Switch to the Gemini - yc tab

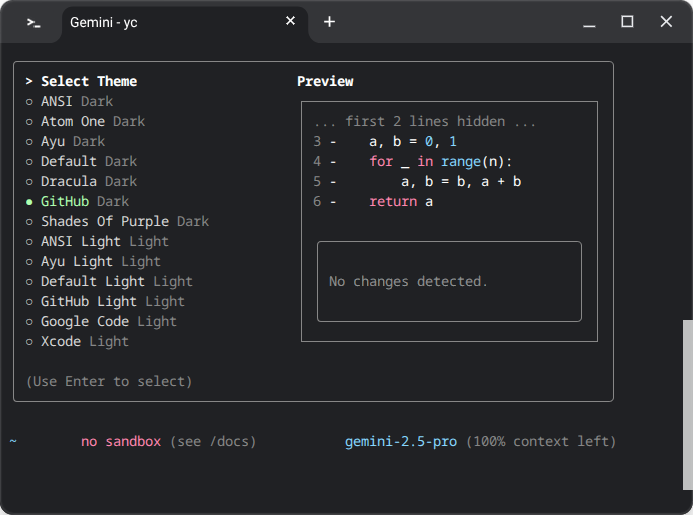185,22
